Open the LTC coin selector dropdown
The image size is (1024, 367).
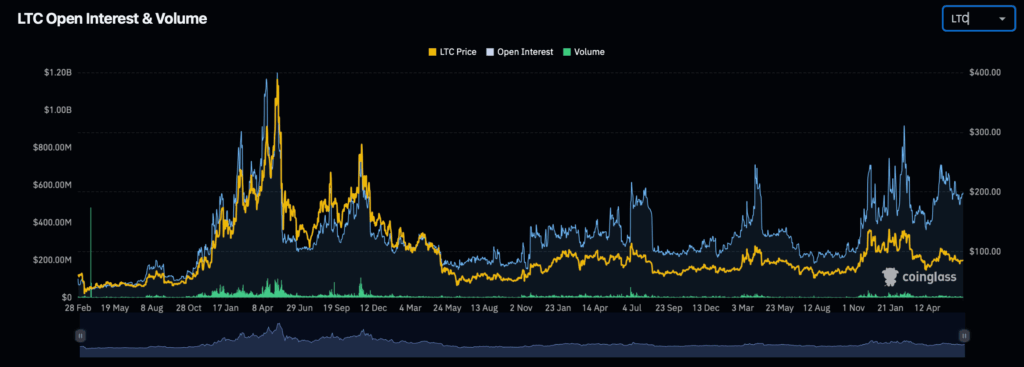[978, 19]
